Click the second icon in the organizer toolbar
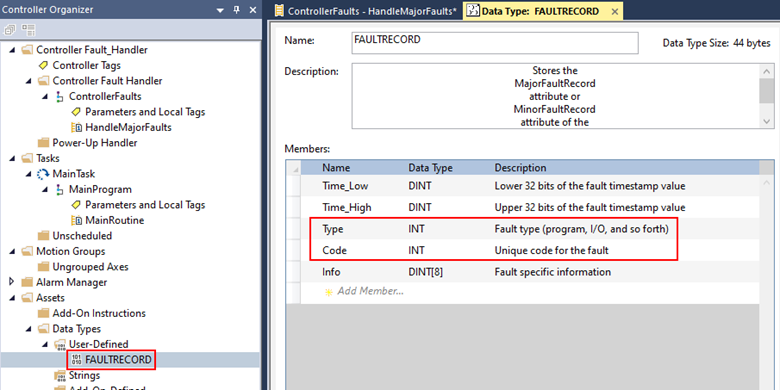 click(x=28, y=29)
